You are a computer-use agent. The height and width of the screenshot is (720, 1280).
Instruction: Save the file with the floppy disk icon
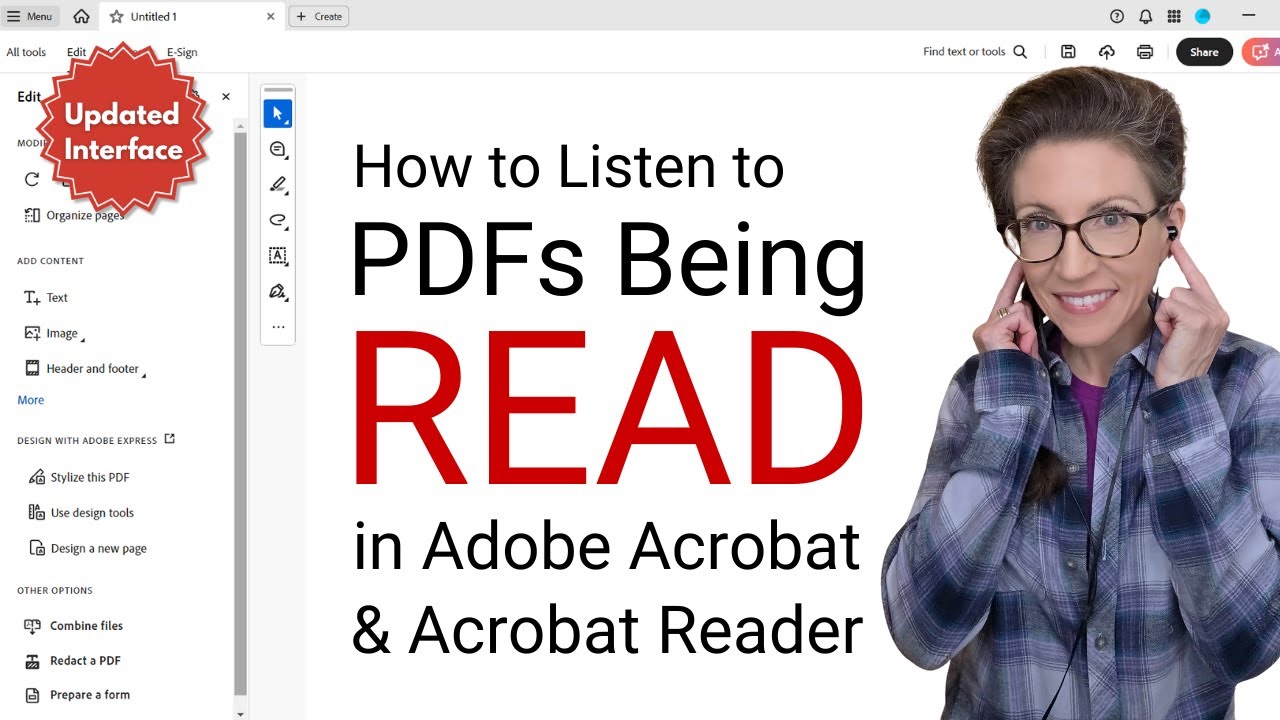tap(1068, 52)
